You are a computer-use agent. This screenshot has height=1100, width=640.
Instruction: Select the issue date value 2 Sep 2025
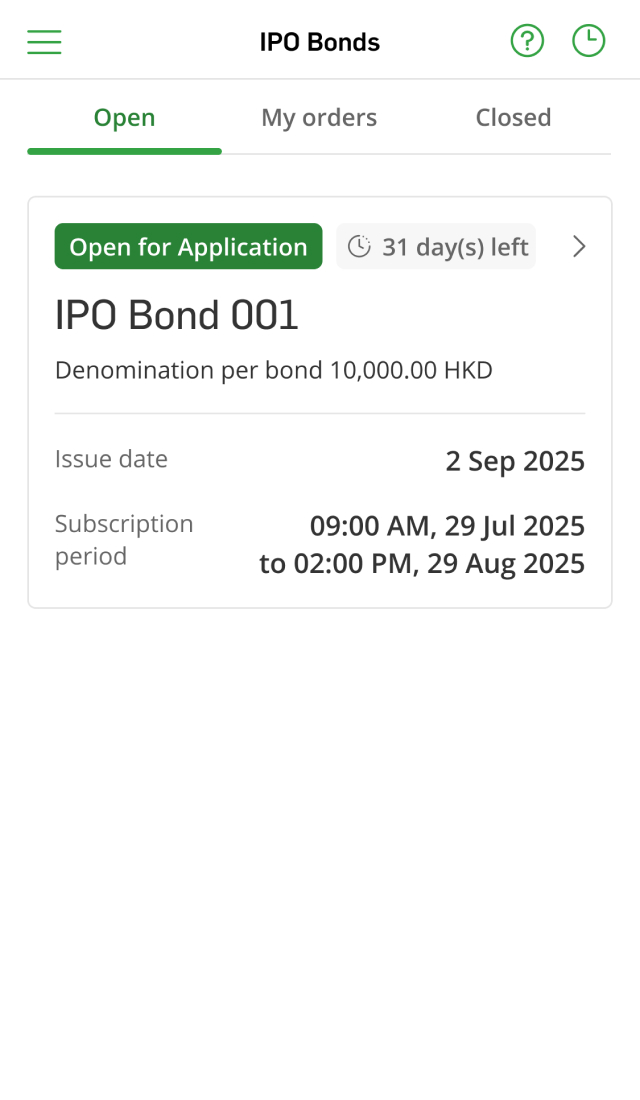515,462
